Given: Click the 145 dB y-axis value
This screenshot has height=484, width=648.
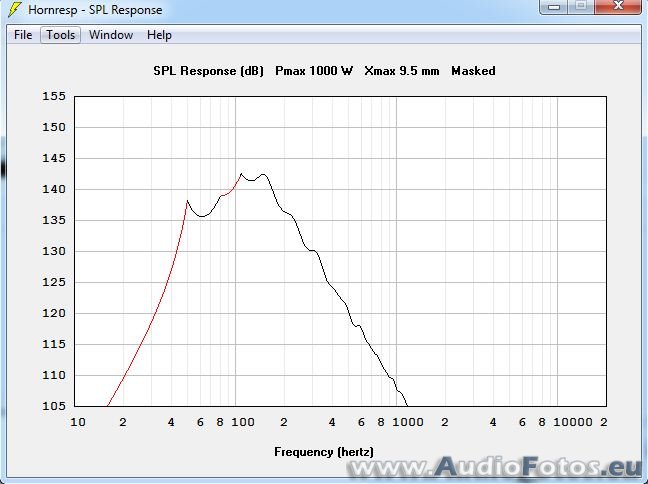Looking at the screenshot, I should (x=54, y=158).
